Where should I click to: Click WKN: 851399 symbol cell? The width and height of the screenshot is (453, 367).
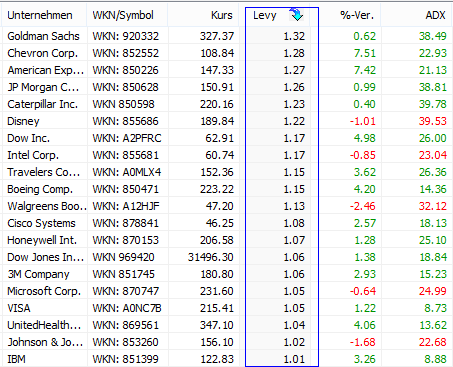(125, 359)
